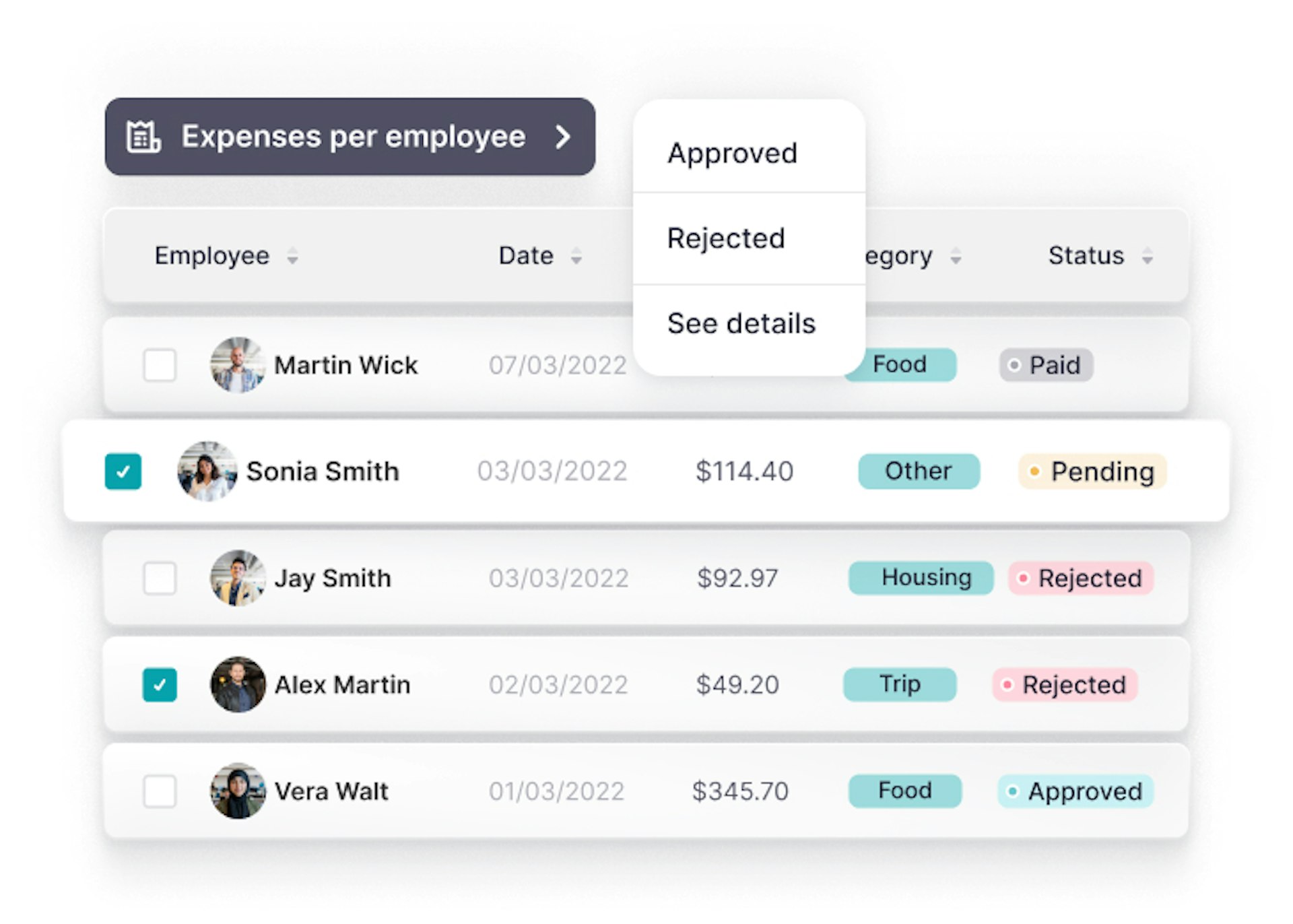Viewport: 1293px width, 924px height.
Task: Click the teal dot in Approved badge
Action: click(x=1012, y=791)
